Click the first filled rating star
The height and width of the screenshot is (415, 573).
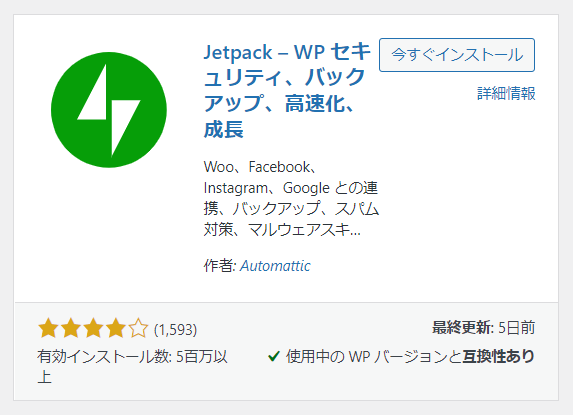pos(48,328)
